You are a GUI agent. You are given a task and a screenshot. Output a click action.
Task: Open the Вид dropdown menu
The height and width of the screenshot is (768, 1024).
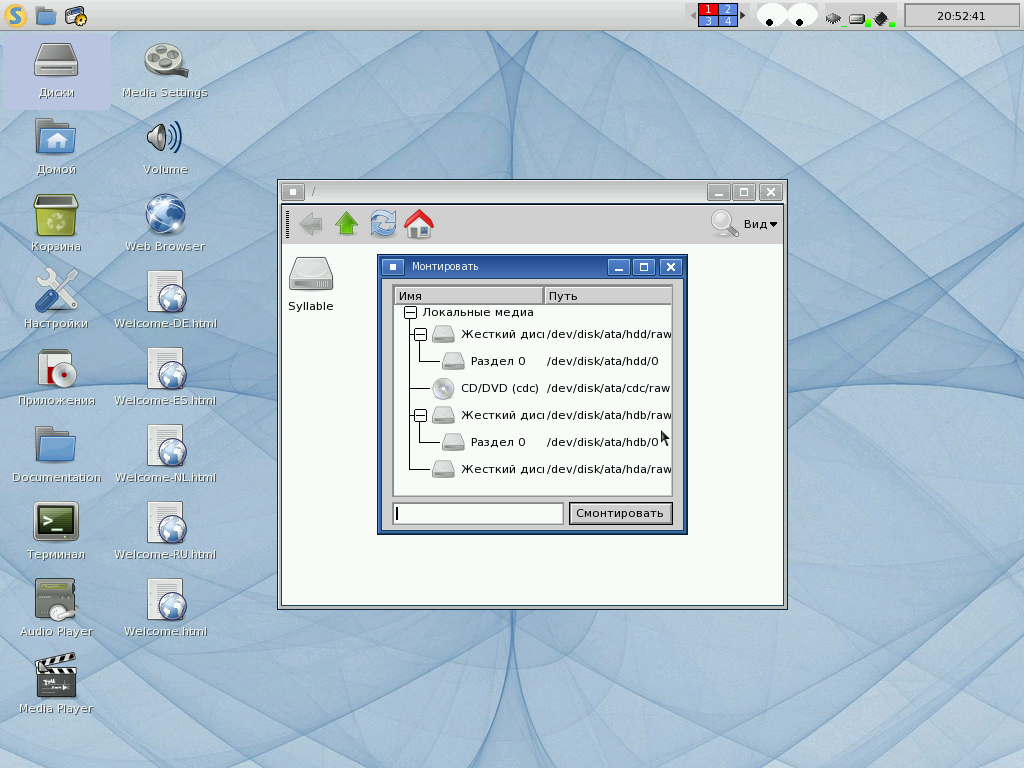point(760,224)
